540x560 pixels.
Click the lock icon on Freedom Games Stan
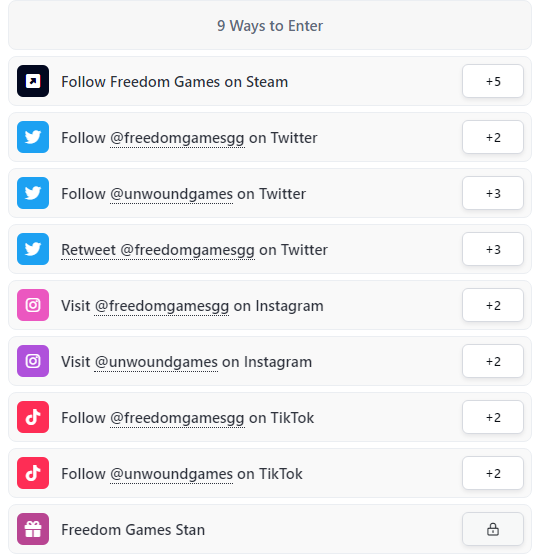493,529
